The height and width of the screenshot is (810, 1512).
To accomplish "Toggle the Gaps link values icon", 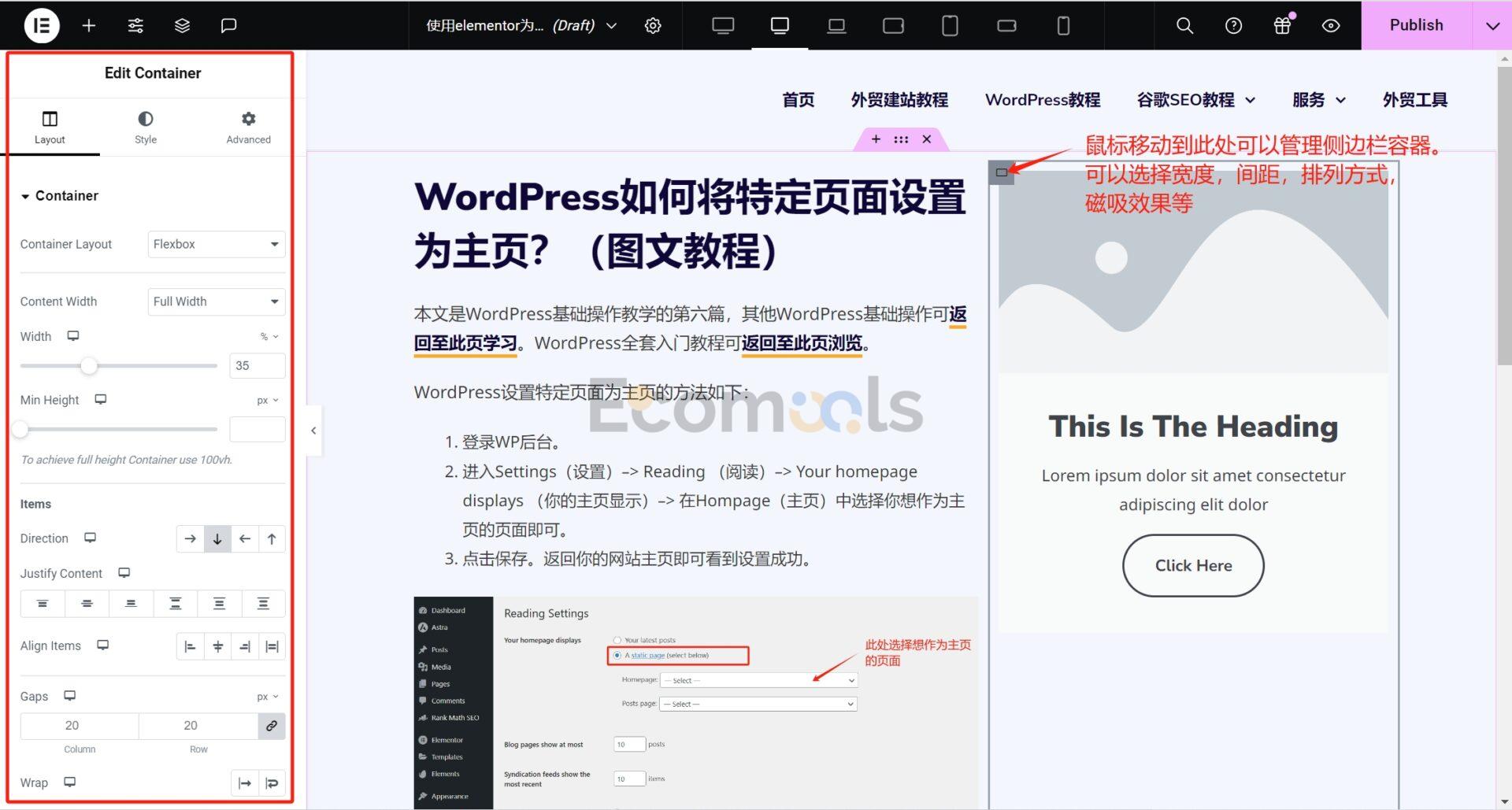I will 272,726.
